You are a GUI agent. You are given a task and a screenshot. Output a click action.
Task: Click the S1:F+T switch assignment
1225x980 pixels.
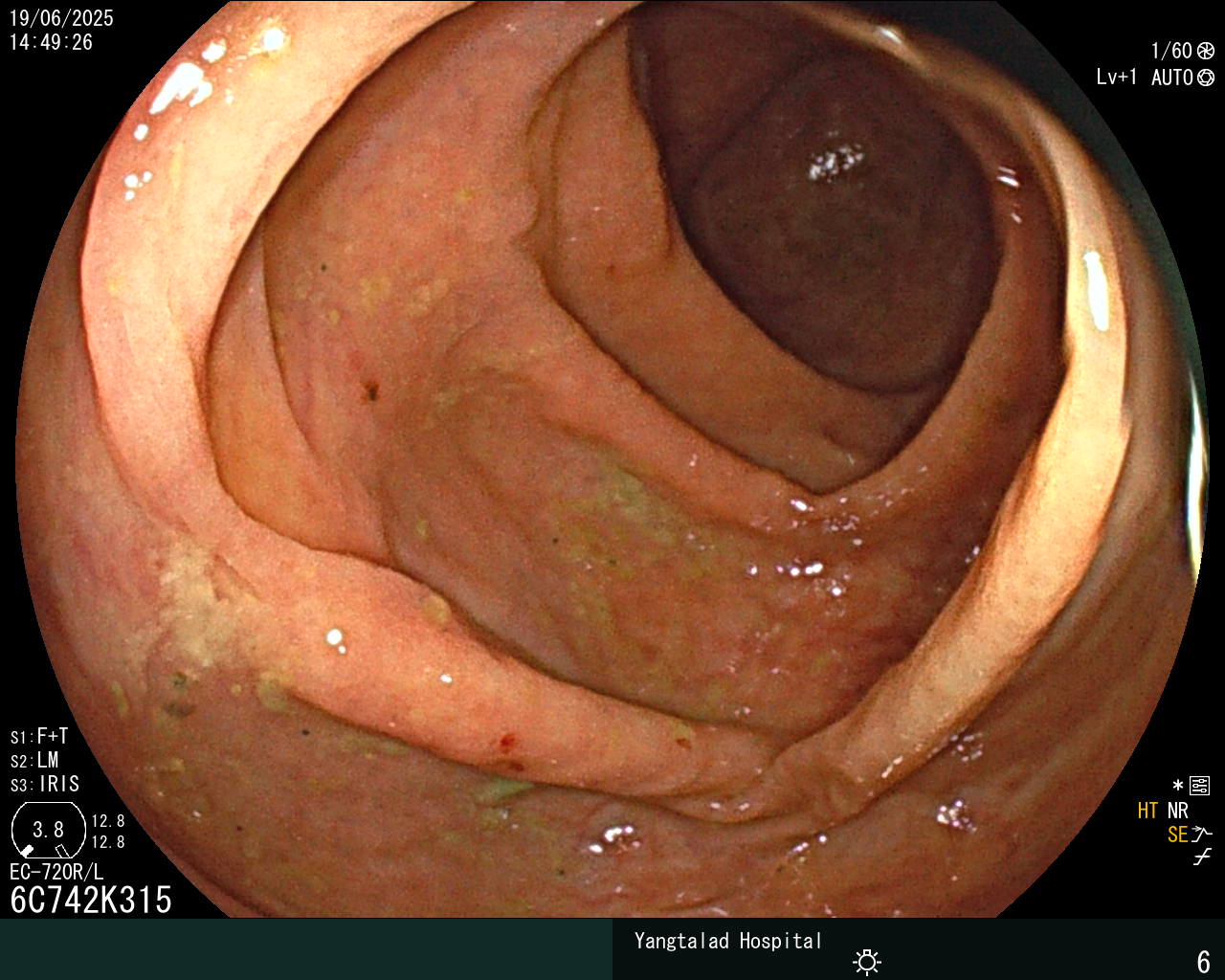39,736
